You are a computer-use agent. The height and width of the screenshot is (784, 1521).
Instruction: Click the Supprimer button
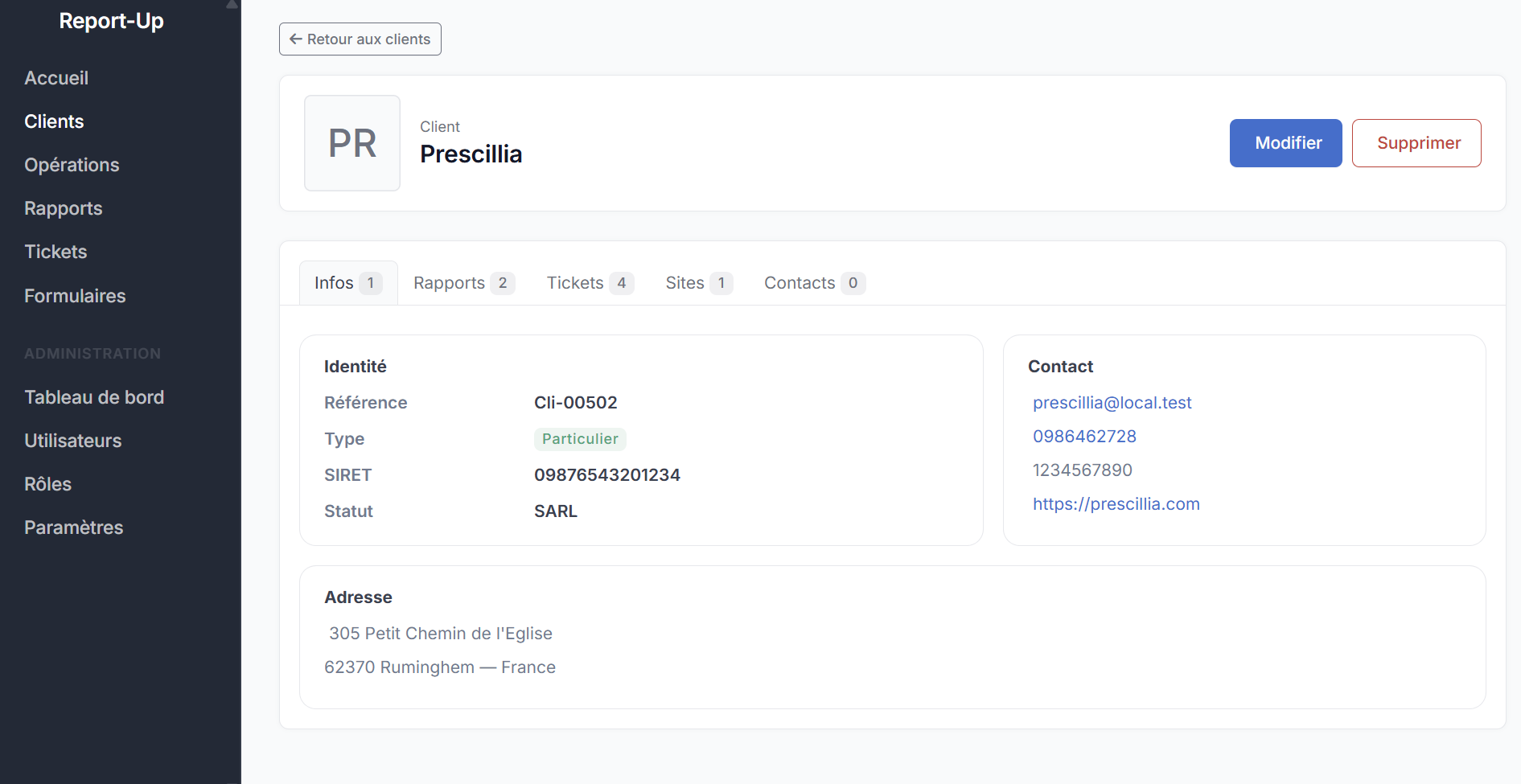point(1416,143)
